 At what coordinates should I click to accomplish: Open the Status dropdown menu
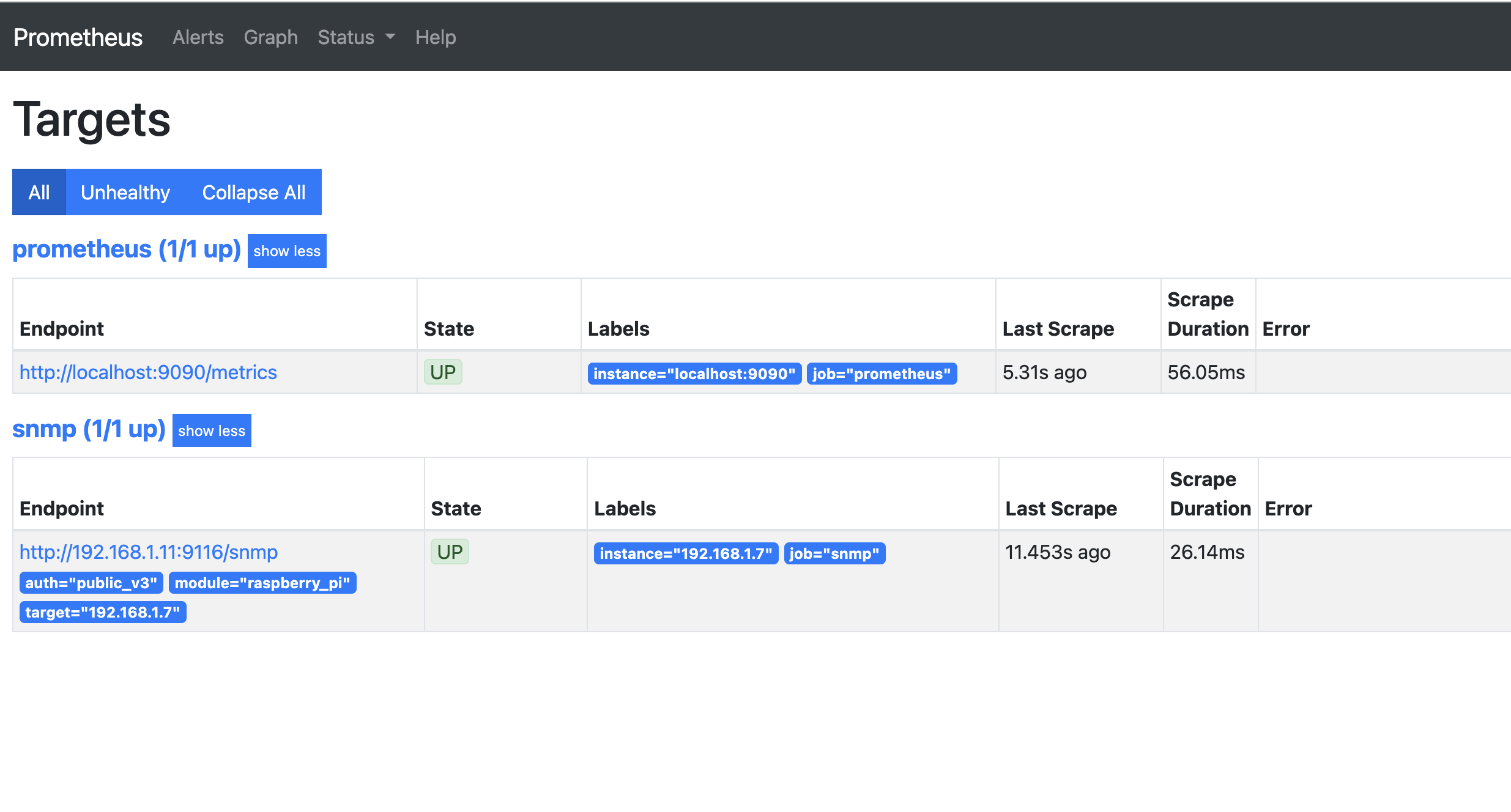click(356, 37)
